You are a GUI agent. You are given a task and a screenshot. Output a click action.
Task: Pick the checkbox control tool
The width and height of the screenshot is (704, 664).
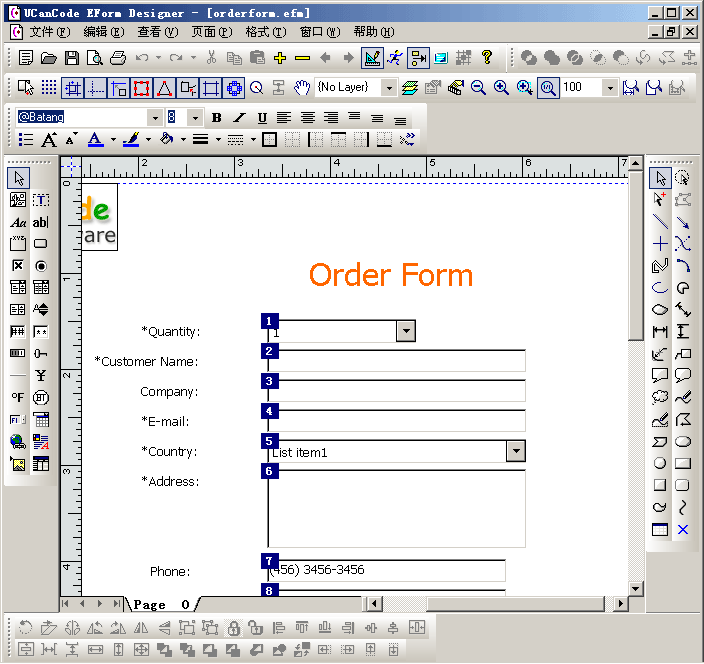18,266
